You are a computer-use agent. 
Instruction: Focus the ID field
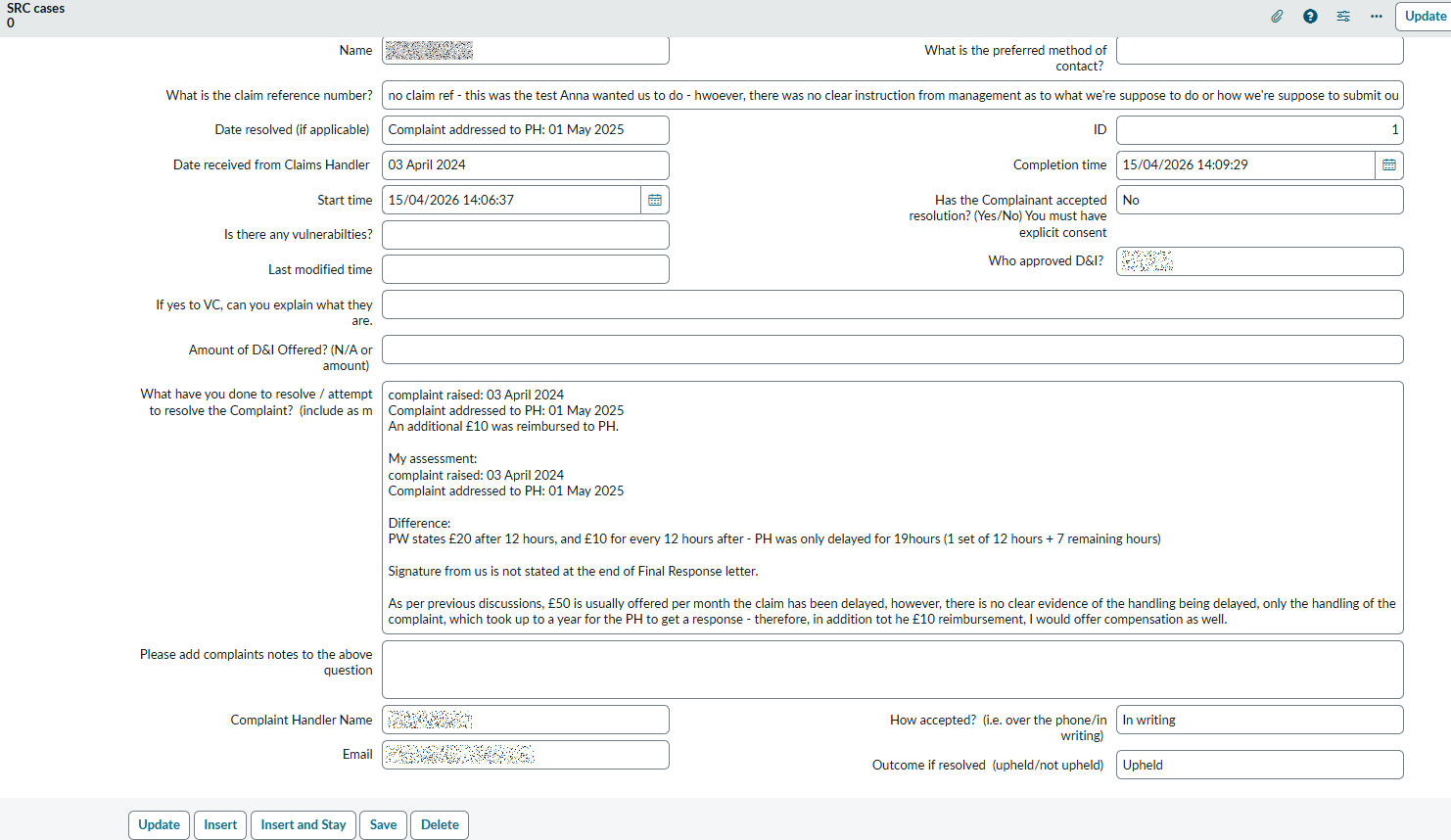1260,129
